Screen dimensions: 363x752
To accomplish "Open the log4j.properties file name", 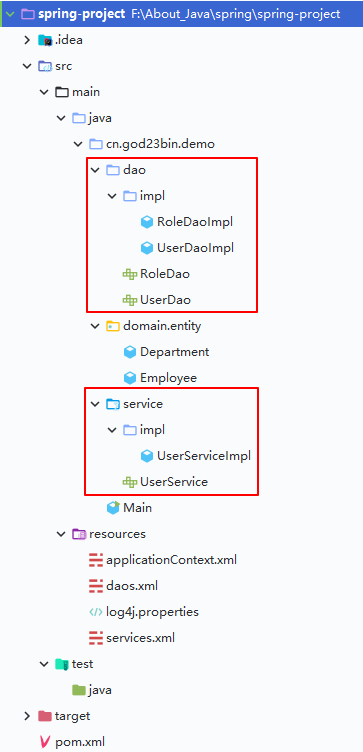I will click(x=152, y=612).
